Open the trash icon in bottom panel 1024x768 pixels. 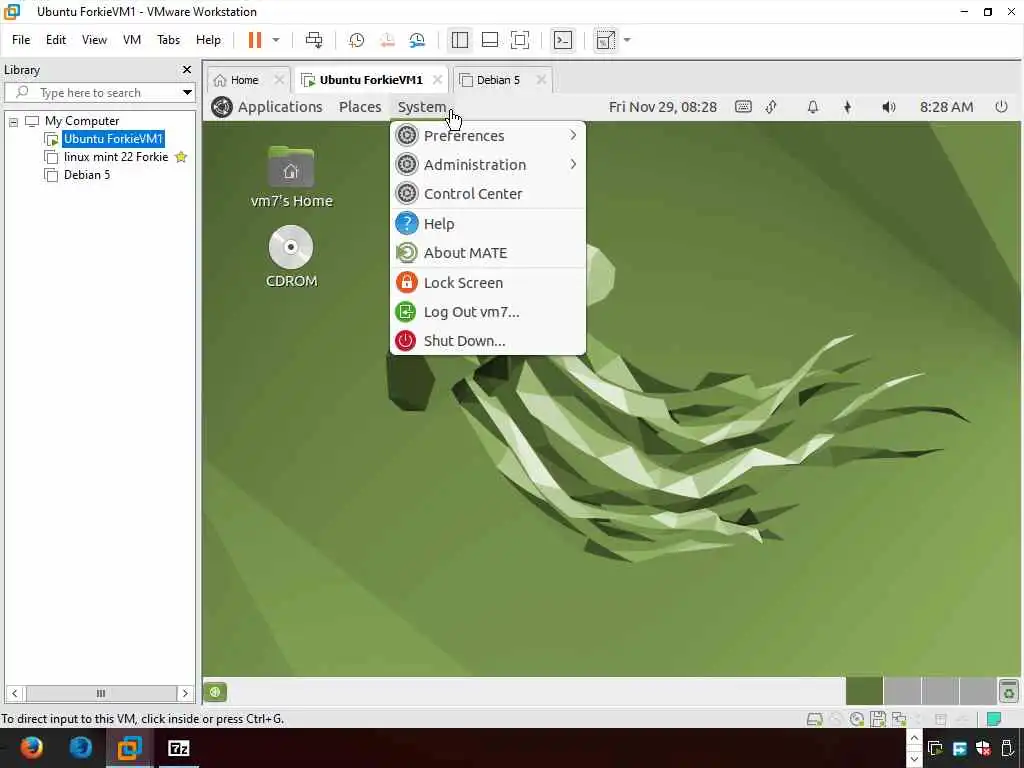(1009, 692)
